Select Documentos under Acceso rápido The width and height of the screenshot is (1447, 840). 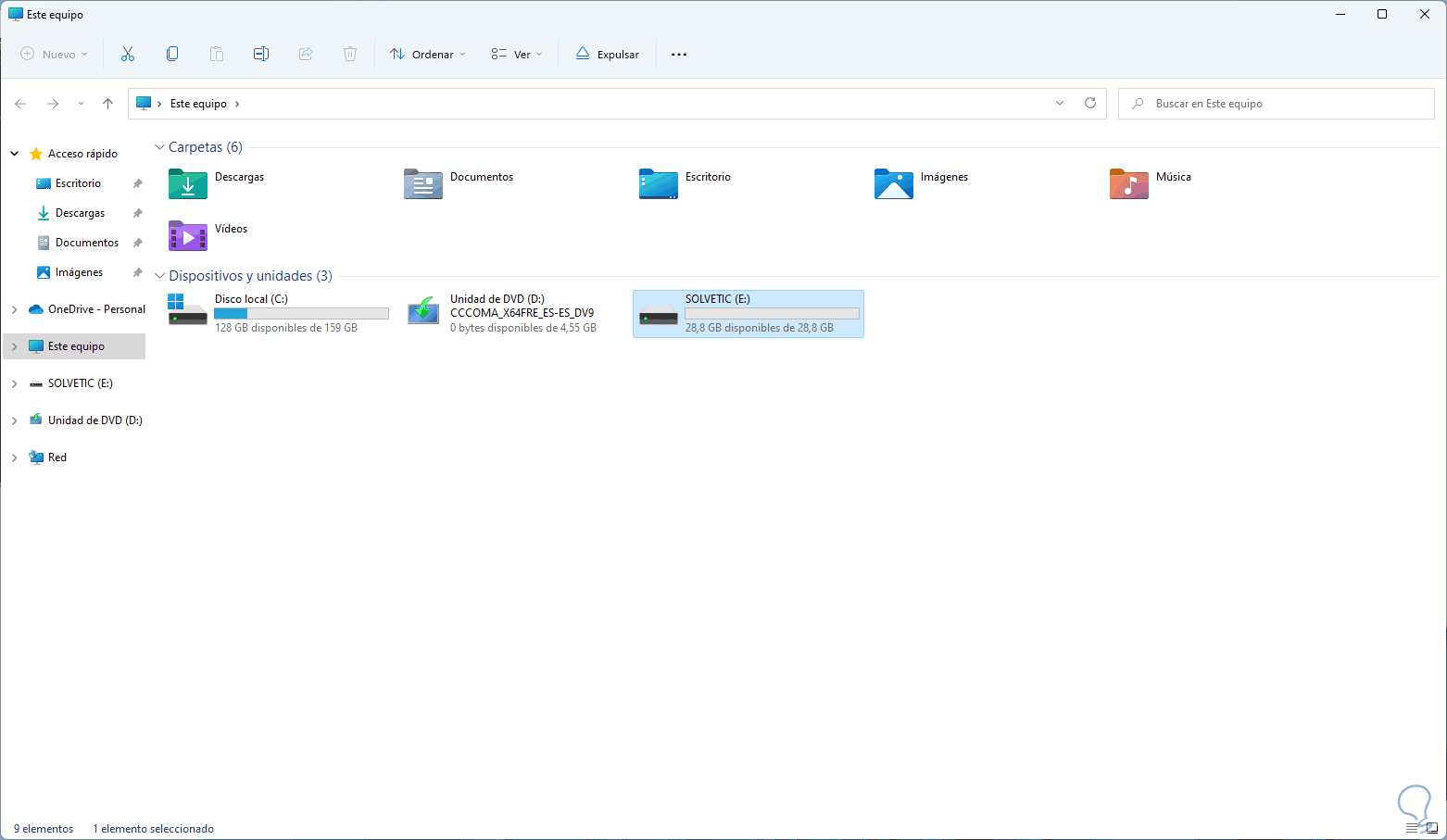pyautogui.click(x=87, y=243)
